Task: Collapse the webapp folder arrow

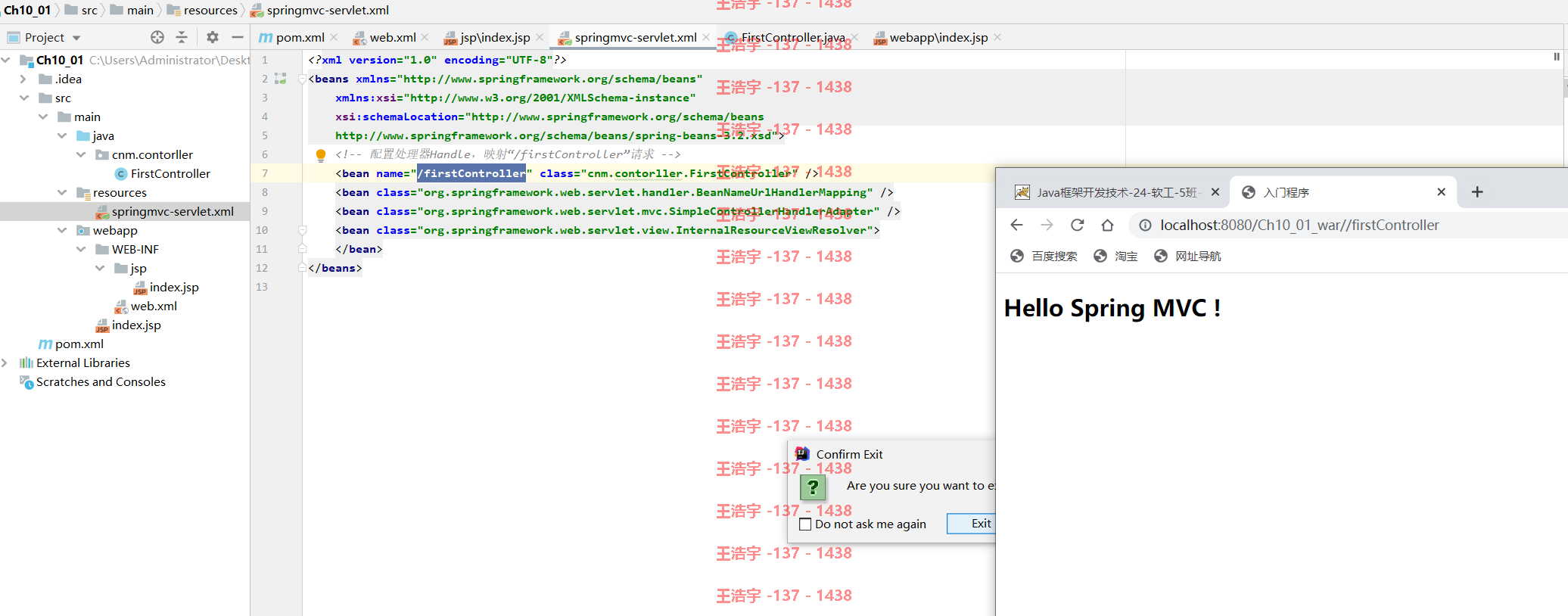Action: [62, 230]
